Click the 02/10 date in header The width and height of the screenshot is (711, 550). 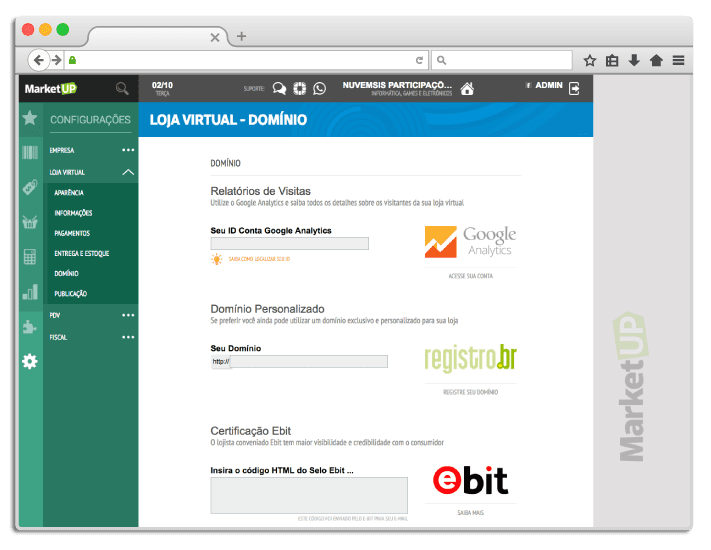pos(162,85)
